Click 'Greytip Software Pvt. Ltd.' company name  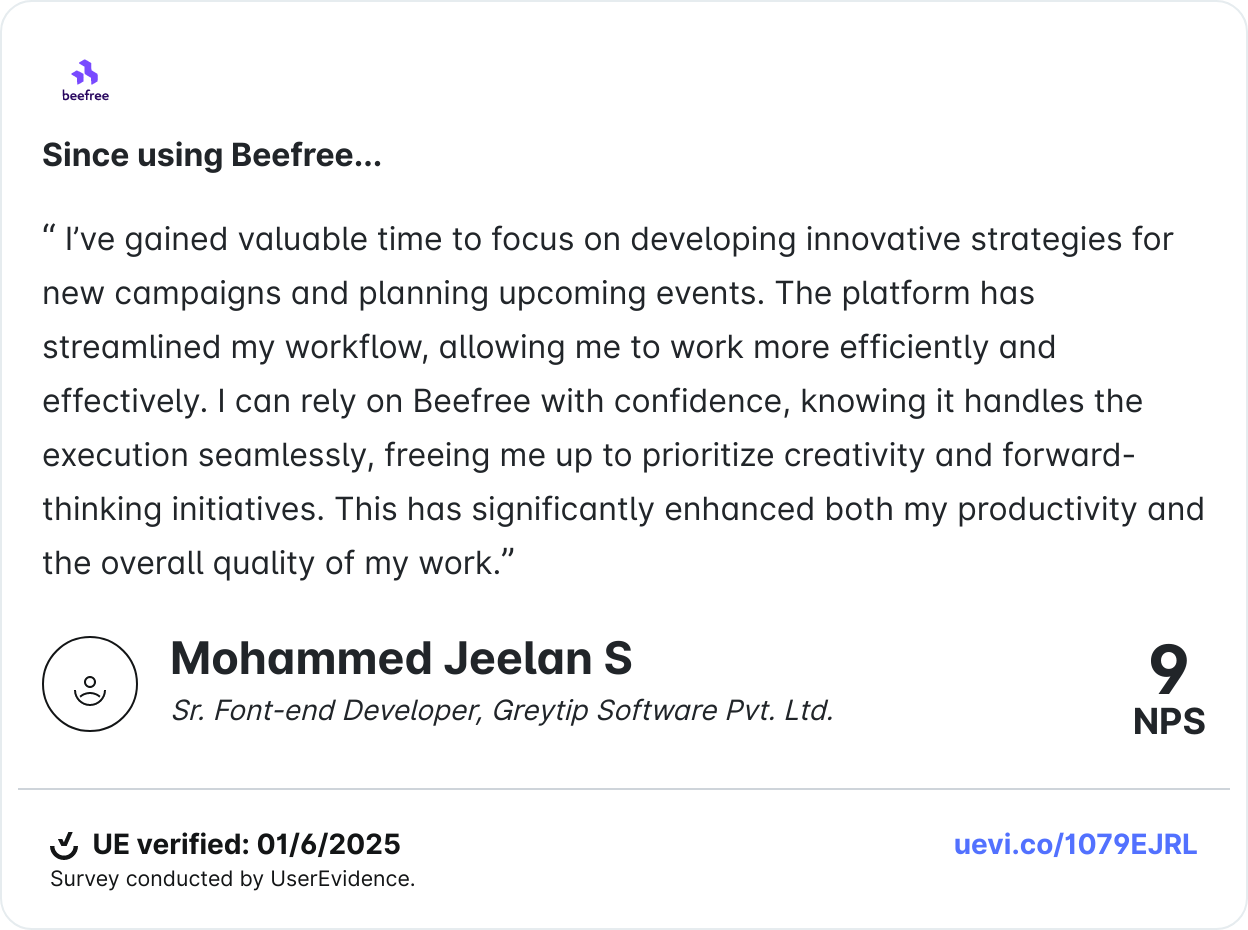click(x=663, y=711)
